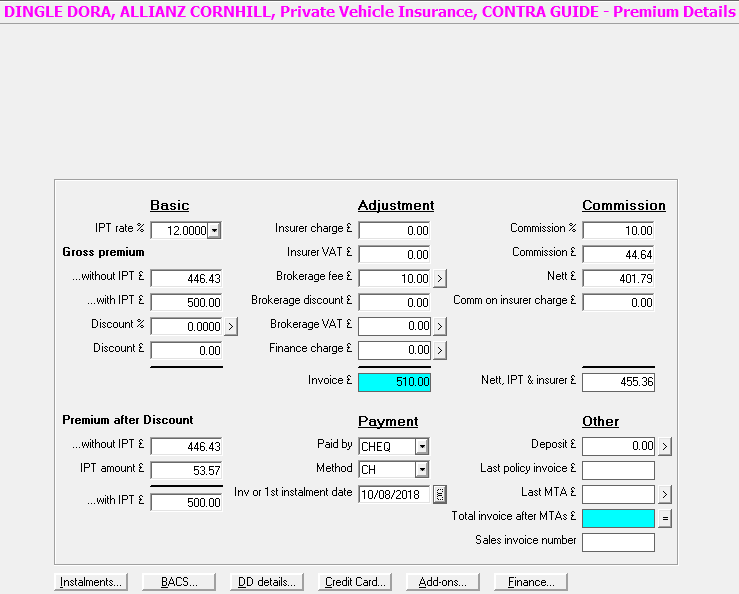This screenshot has height=594, width=739.
Task: Click the Brokerage discount field
Action: (394, 302)
